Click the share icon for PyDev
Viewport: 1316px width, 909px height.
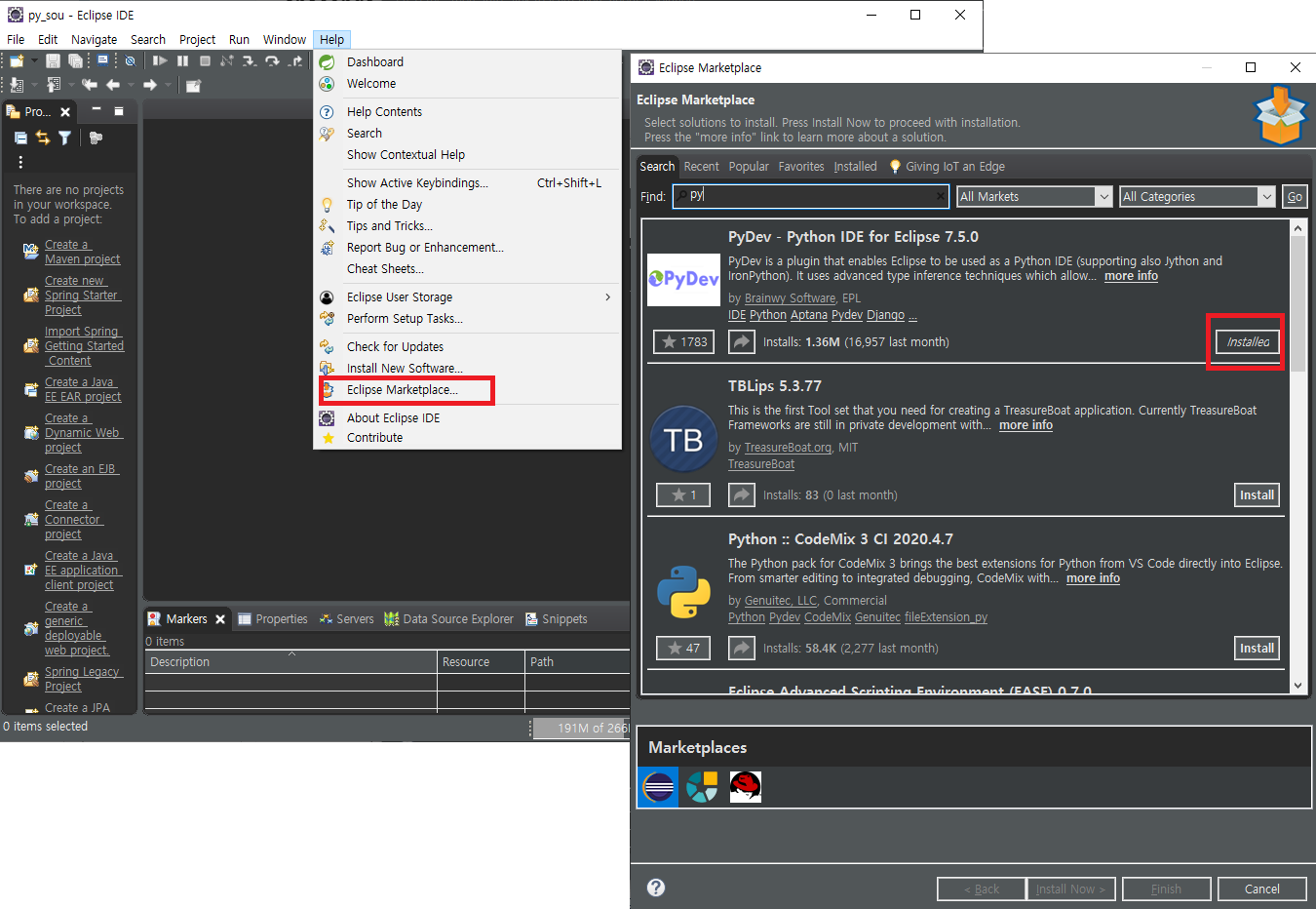[x=742, y=342]
